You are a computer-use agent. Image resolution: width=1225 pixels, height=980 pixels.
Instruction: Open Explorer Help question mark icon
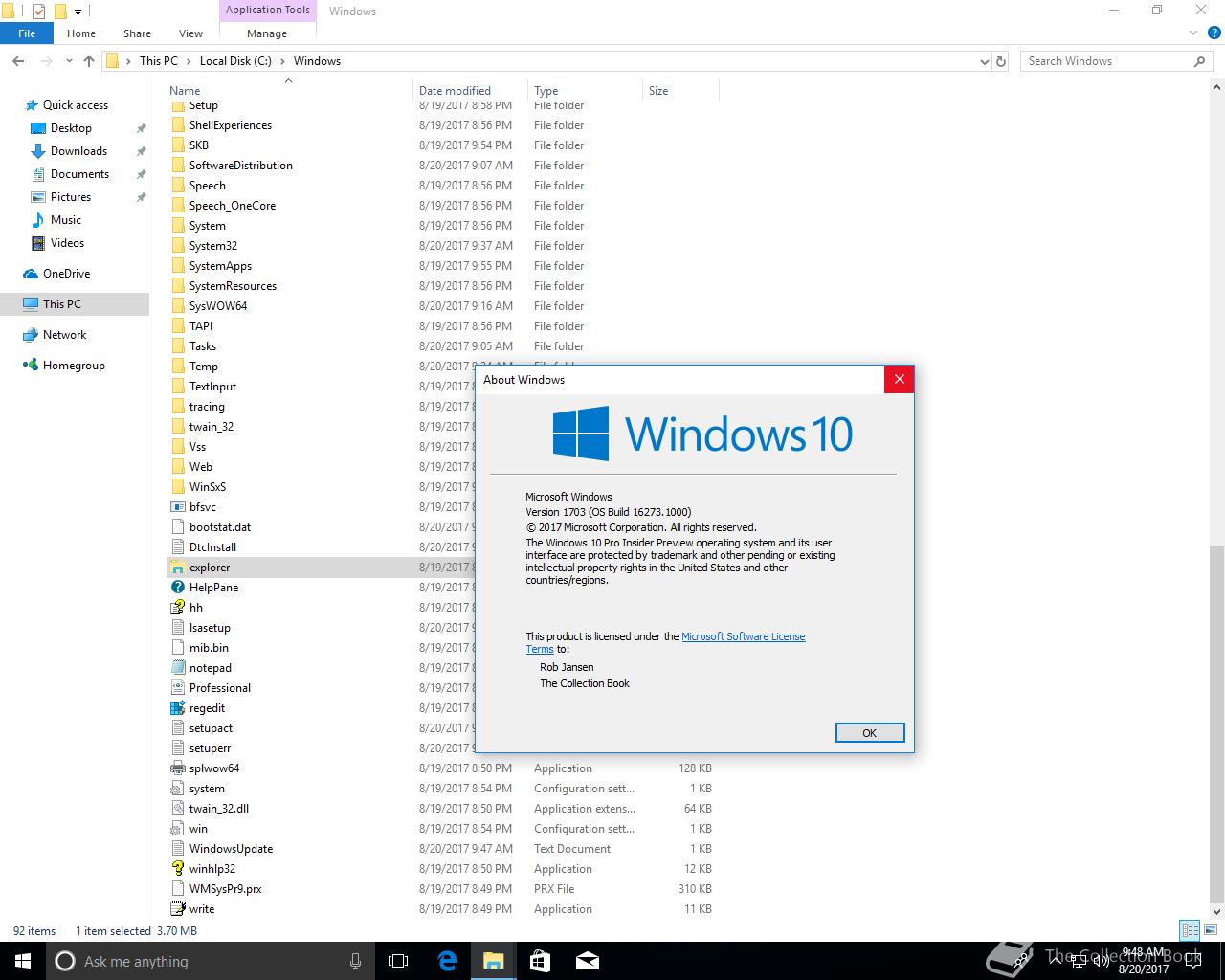coord(1213,33)
